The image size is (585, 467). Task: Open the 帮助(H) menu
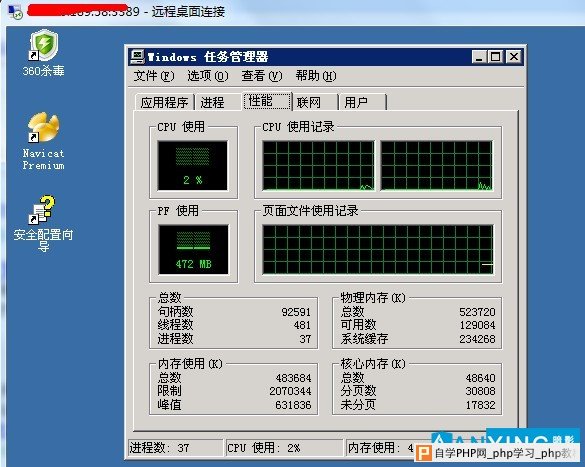point(316,76)
